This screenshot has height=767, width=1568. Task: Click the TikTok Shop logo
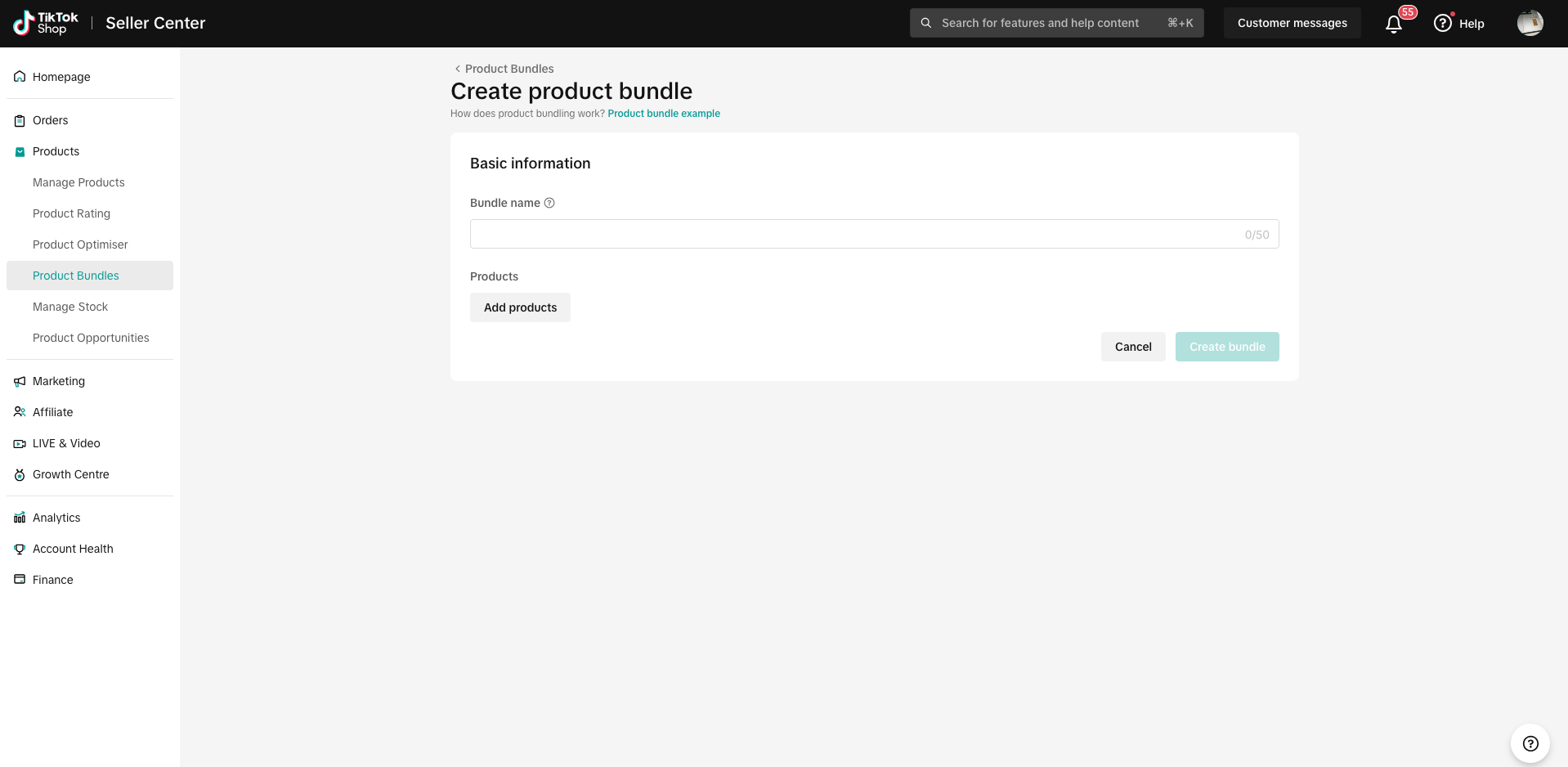(46, 23)
